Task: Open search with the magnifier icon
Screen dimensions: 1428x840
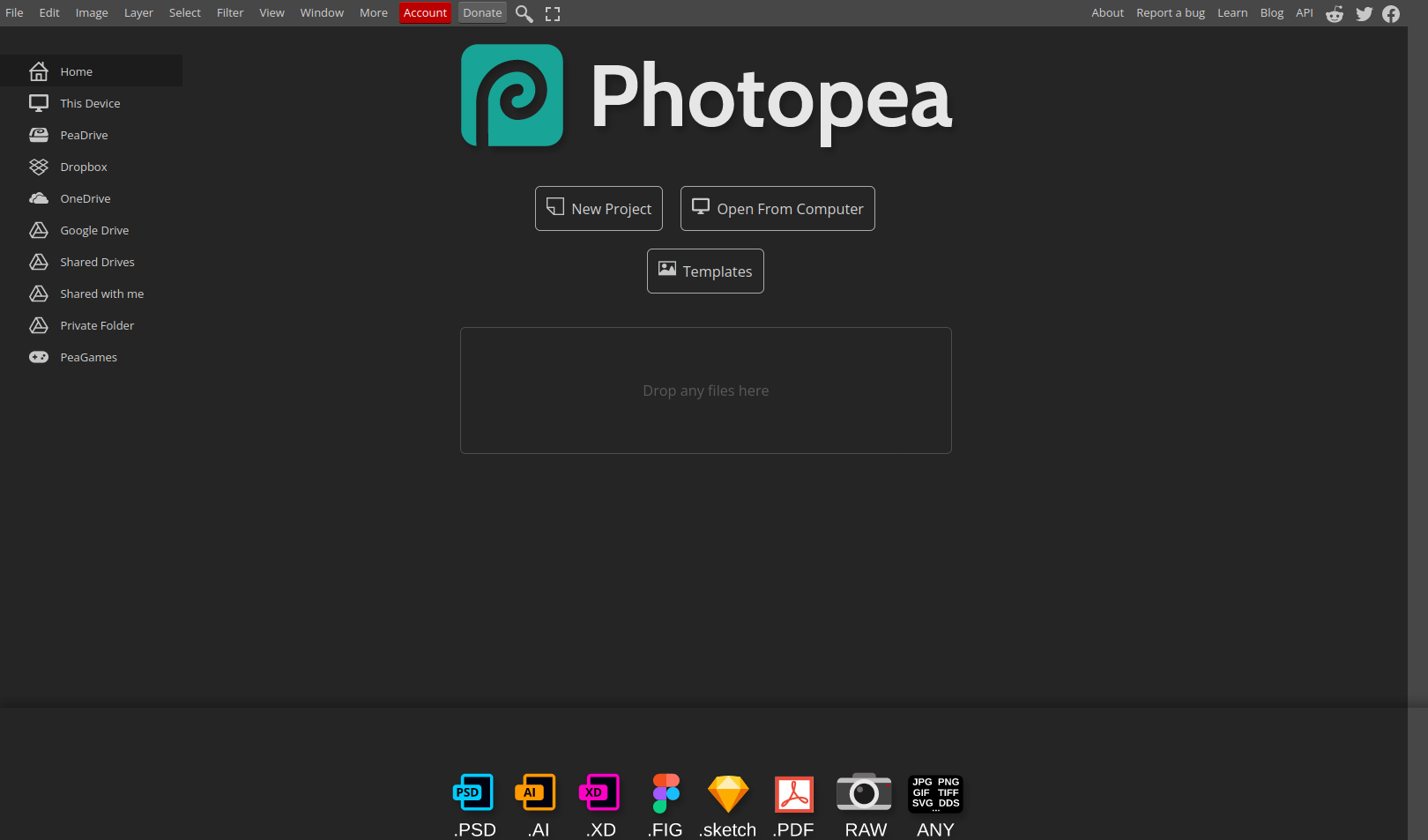Action: (x=524, y=13)
